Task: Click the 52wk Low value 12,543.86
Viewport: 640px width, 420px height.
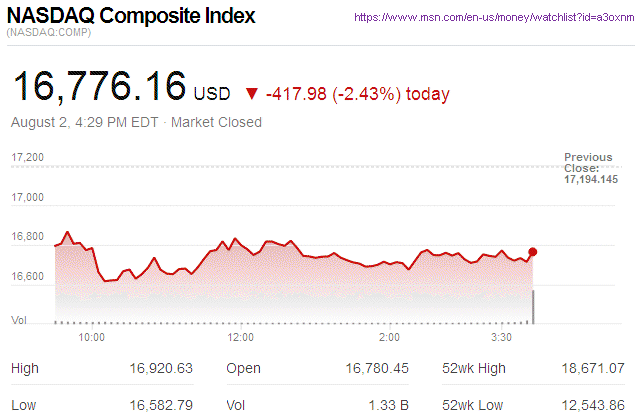Action: pos(592,404)
